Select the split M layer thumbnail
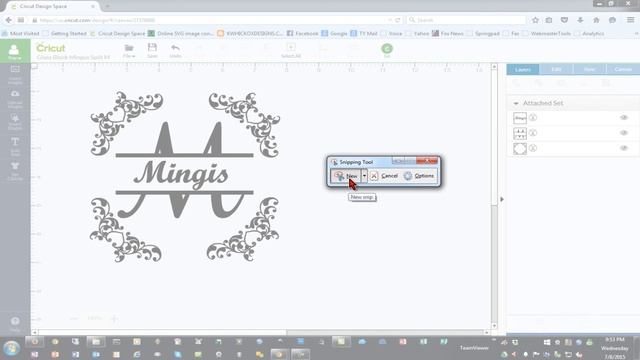The height and width of the screenshot is (360, 640). 520,133
